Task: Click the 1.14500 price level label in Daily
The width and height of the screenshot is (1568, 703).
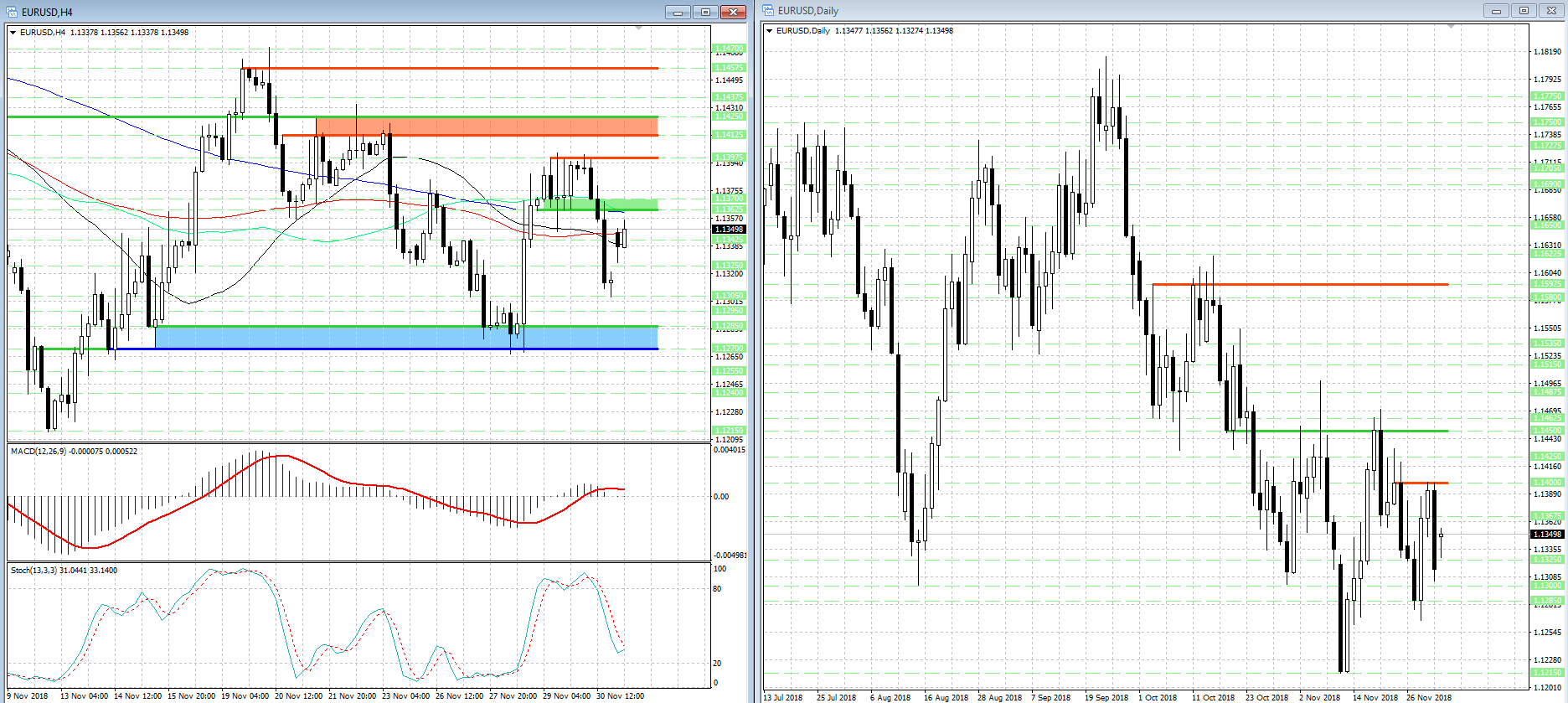Action: click(1547, 431)
